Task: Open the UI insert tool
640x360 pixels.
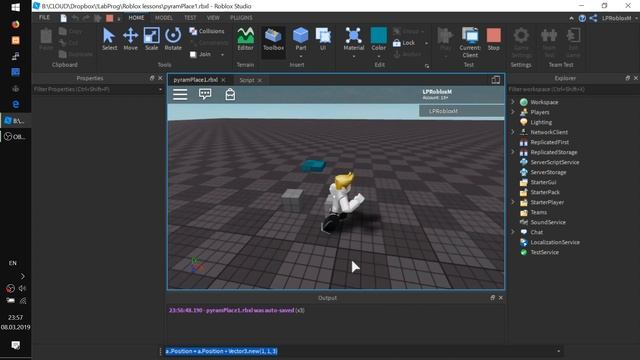Action: click(323, 40)
